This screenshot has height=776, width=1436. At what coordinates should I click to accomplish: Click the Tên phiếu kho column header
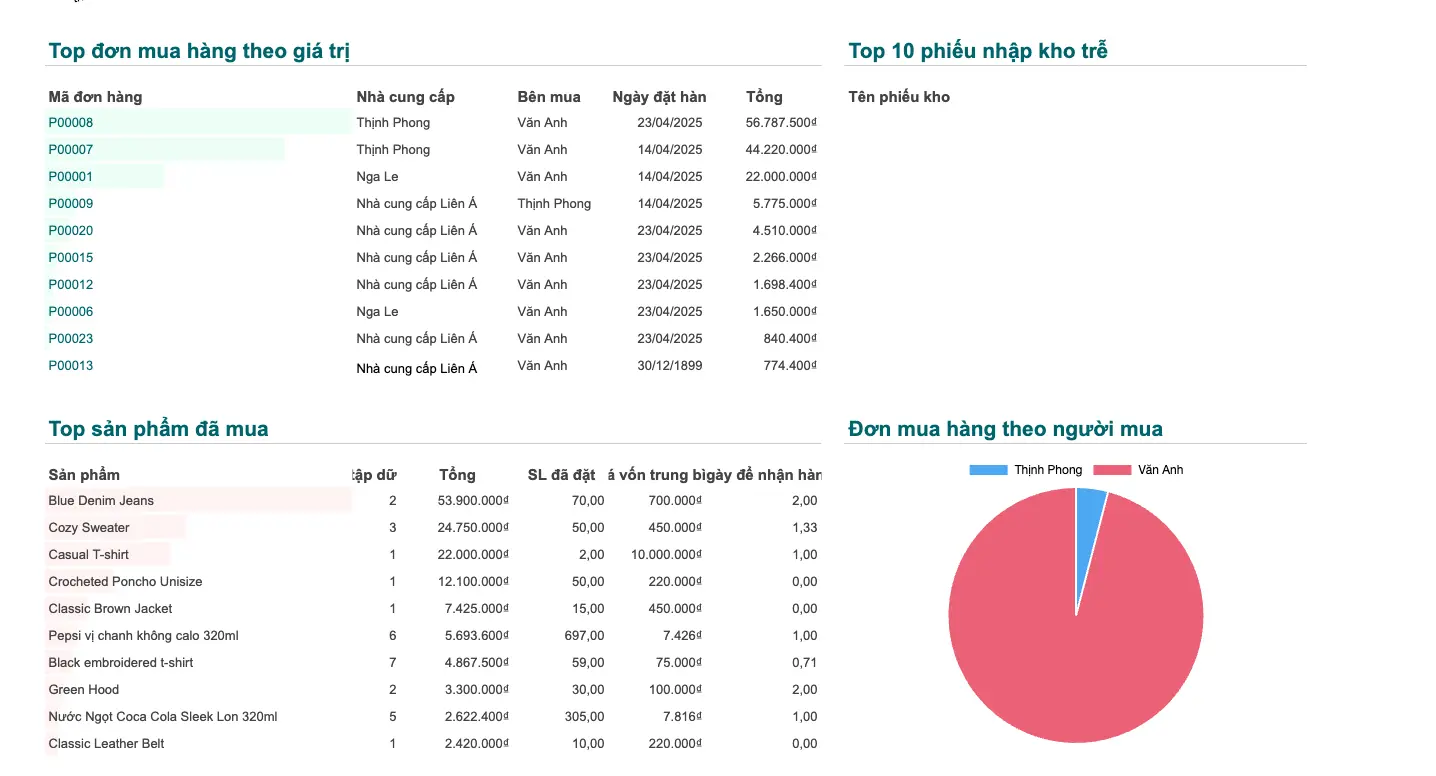tap(899, 97)
